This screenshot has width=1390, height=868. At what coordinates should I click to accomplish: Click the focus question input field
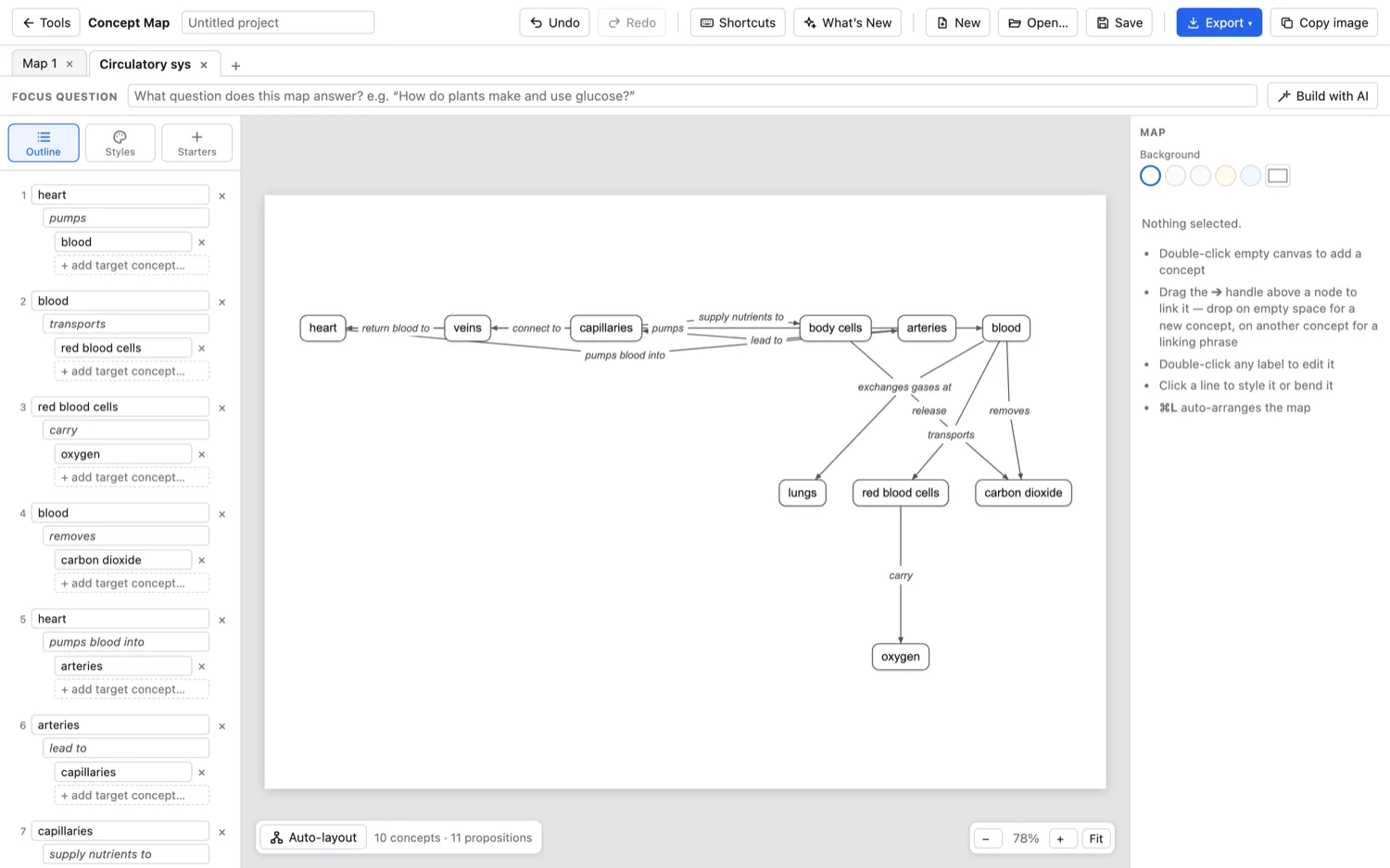tap(692, 95)
